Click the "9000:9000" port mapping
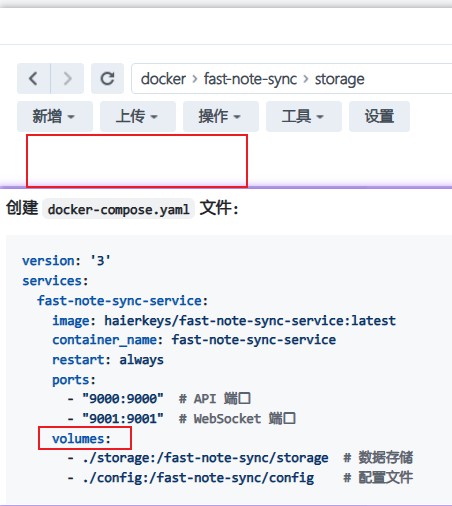The image size is (452, 506). (123, 399)
